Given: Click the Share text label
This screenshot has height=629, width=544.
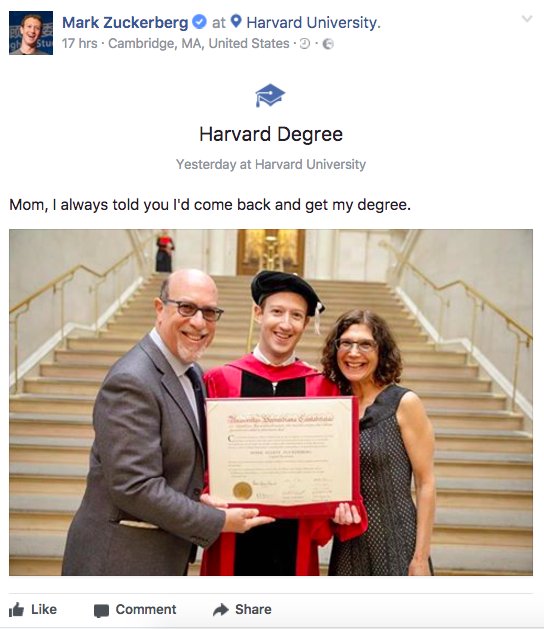Looking at the screenshot, I should click(x=253, y=609).
